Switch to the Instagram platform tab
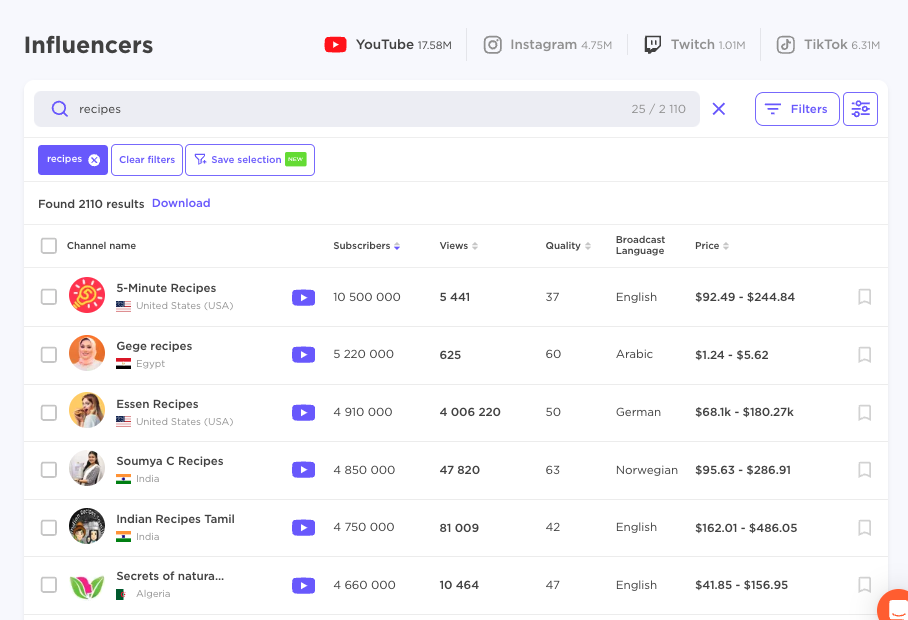 coord(547,45)
